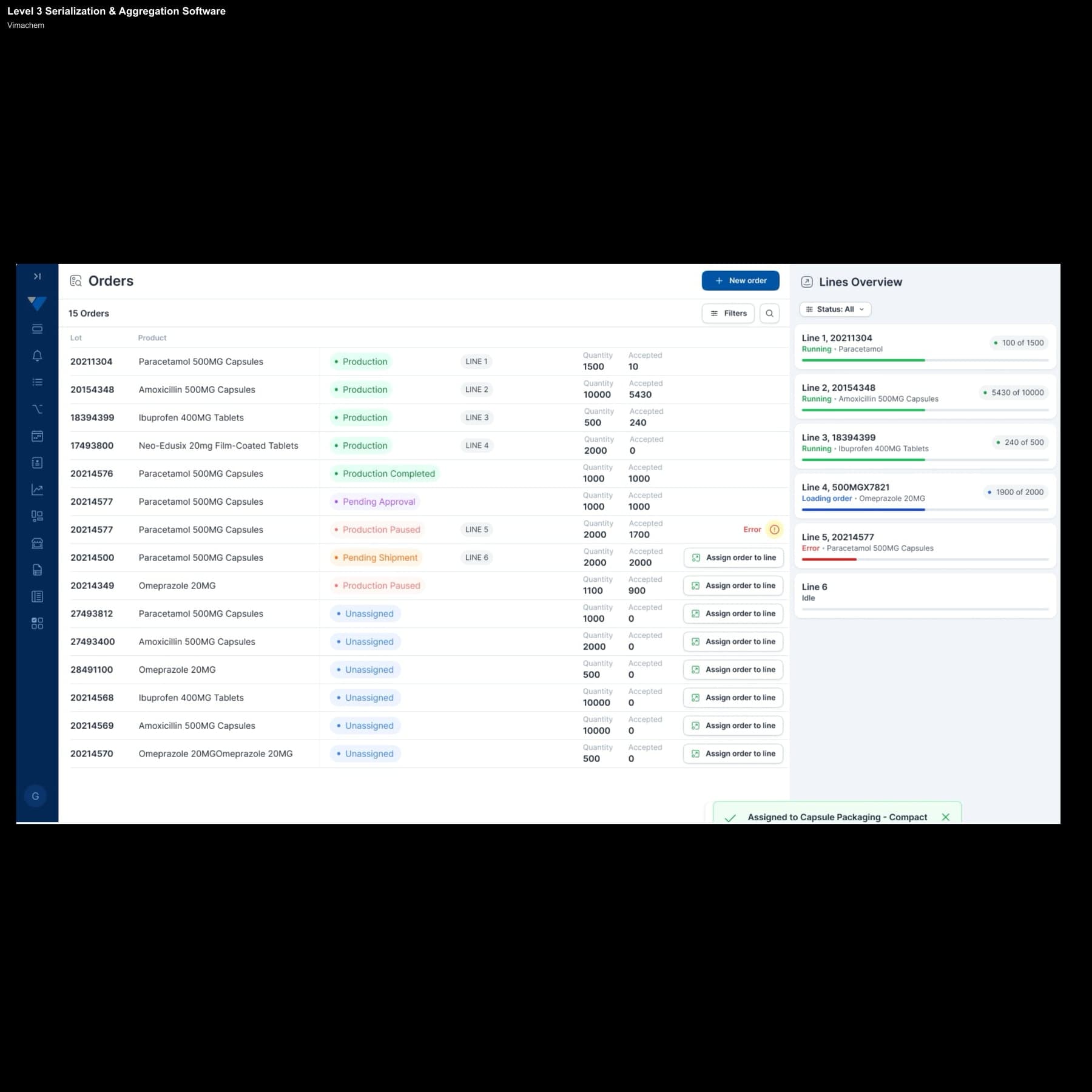Open the stacked bars icon below logo
1092x1092 pixels.
(x=37, y=329)
